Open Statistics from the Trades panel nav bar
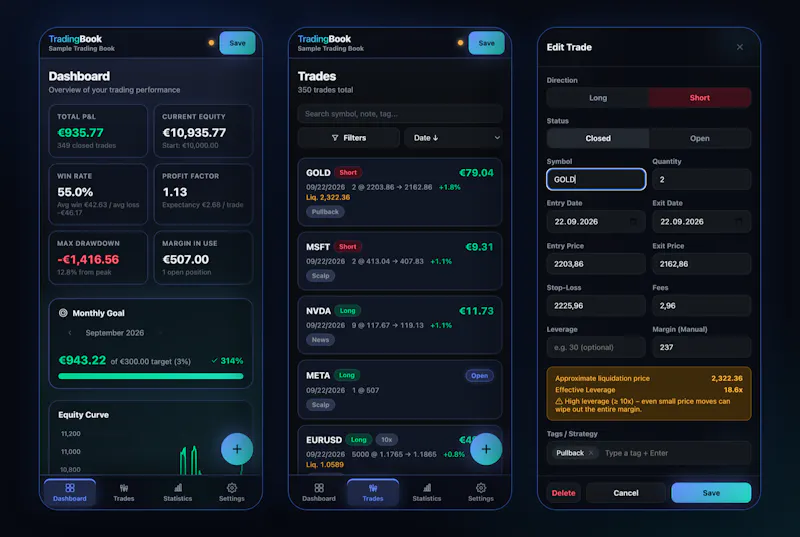The width and height of the screenshot is (800, 537). [427, 493]
